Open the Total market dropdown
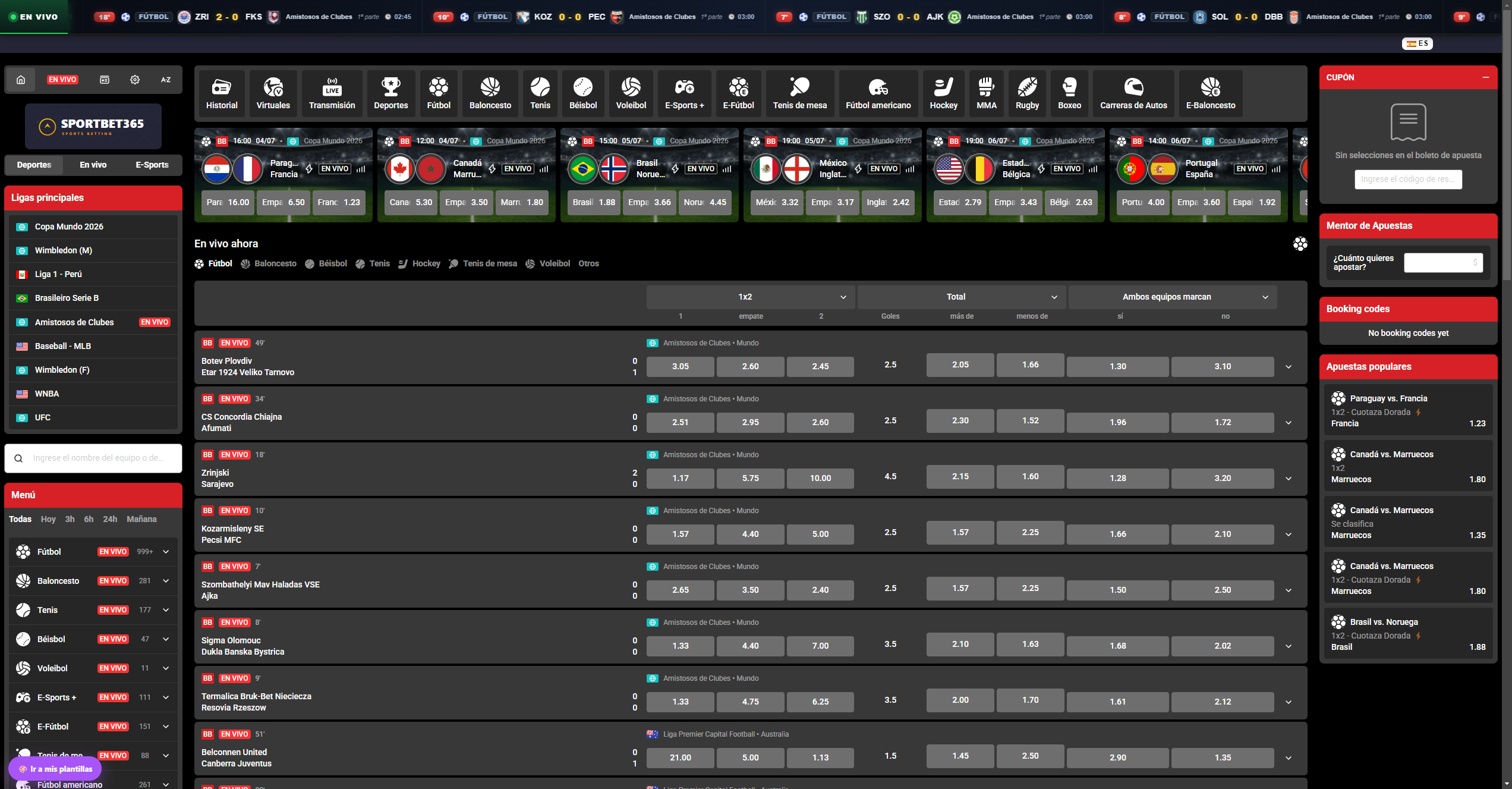Image resolution: width=1512 pixels, height=789 pixels. coord(962,297)
